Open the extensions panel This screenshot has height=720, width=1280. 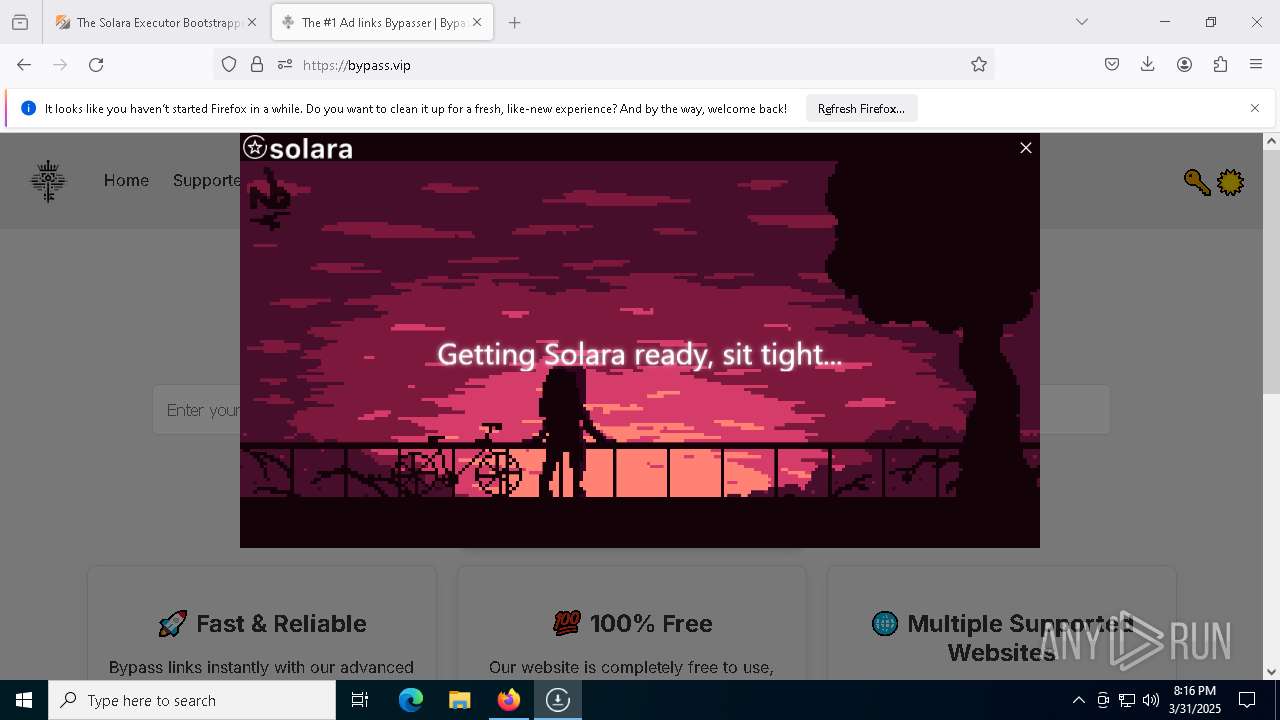pyautogui.click(x=1220, y=64)
